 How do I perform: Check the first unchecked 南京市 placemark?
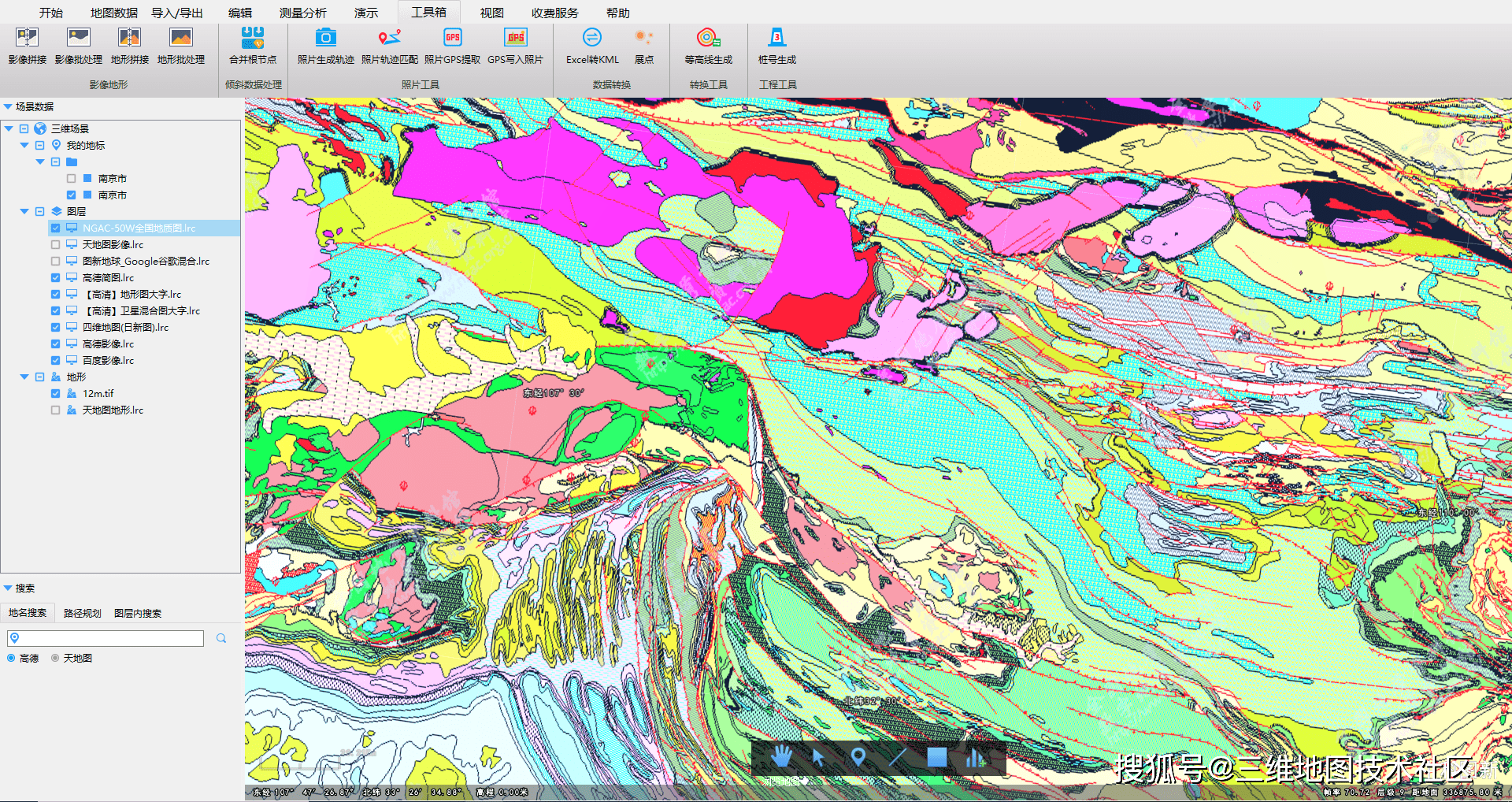(72, 178)
